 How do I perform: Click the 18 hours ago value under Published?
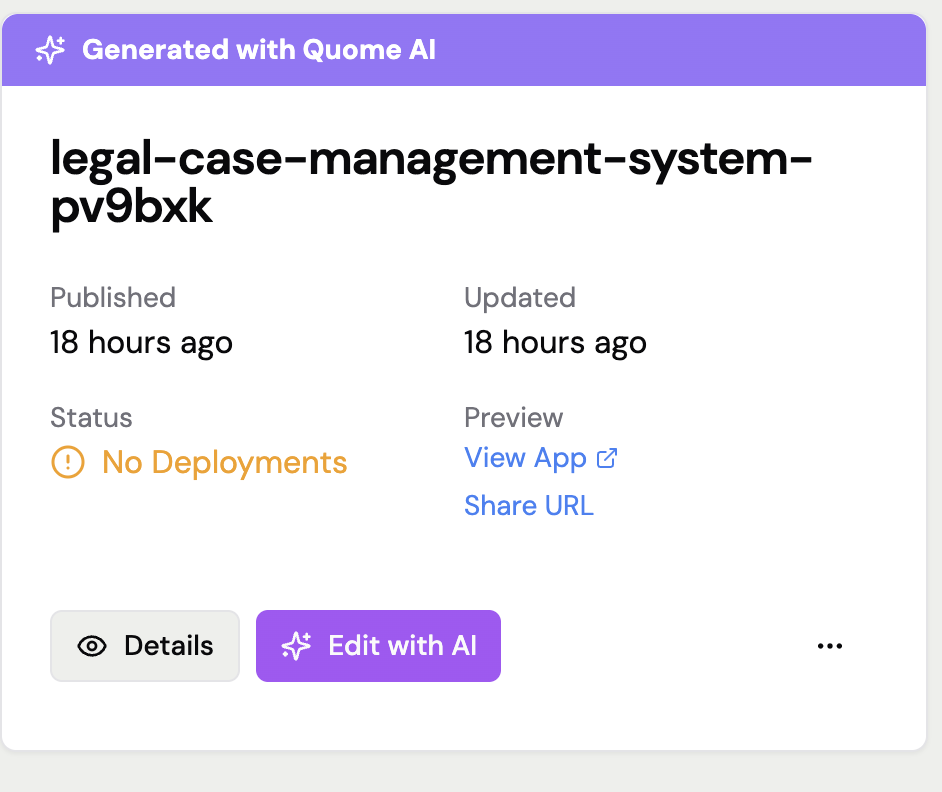(141, 343)
